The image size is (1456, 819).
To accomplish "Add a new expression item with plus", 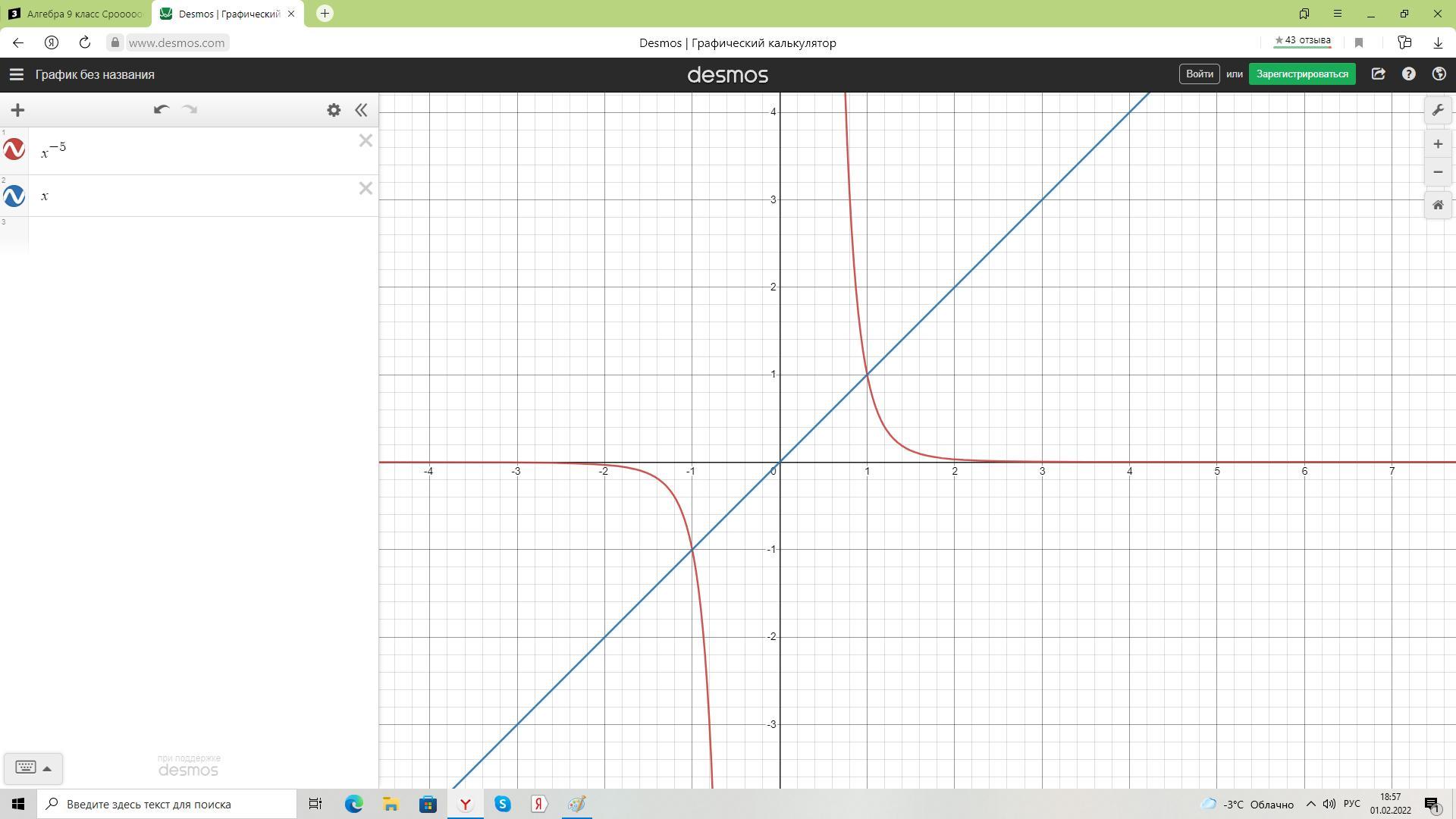I will (17, 110).
